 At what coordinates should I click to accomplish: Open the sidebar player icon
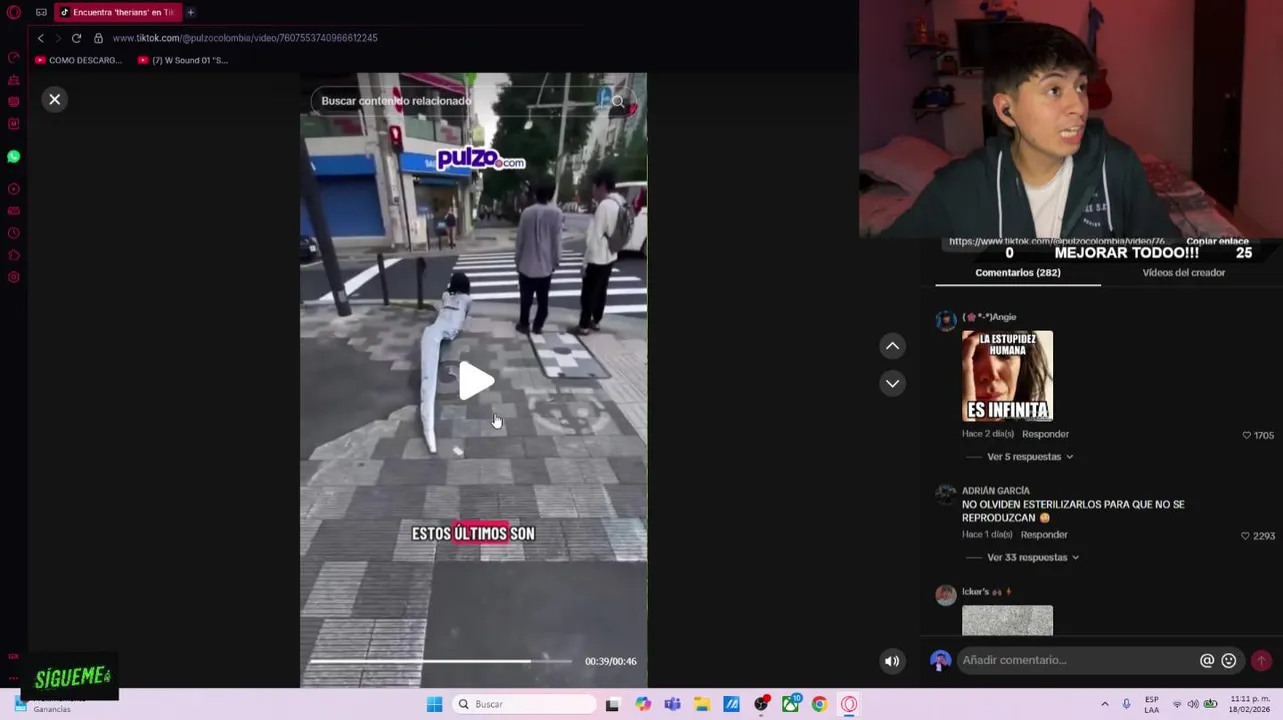click(x=14, y=189)
